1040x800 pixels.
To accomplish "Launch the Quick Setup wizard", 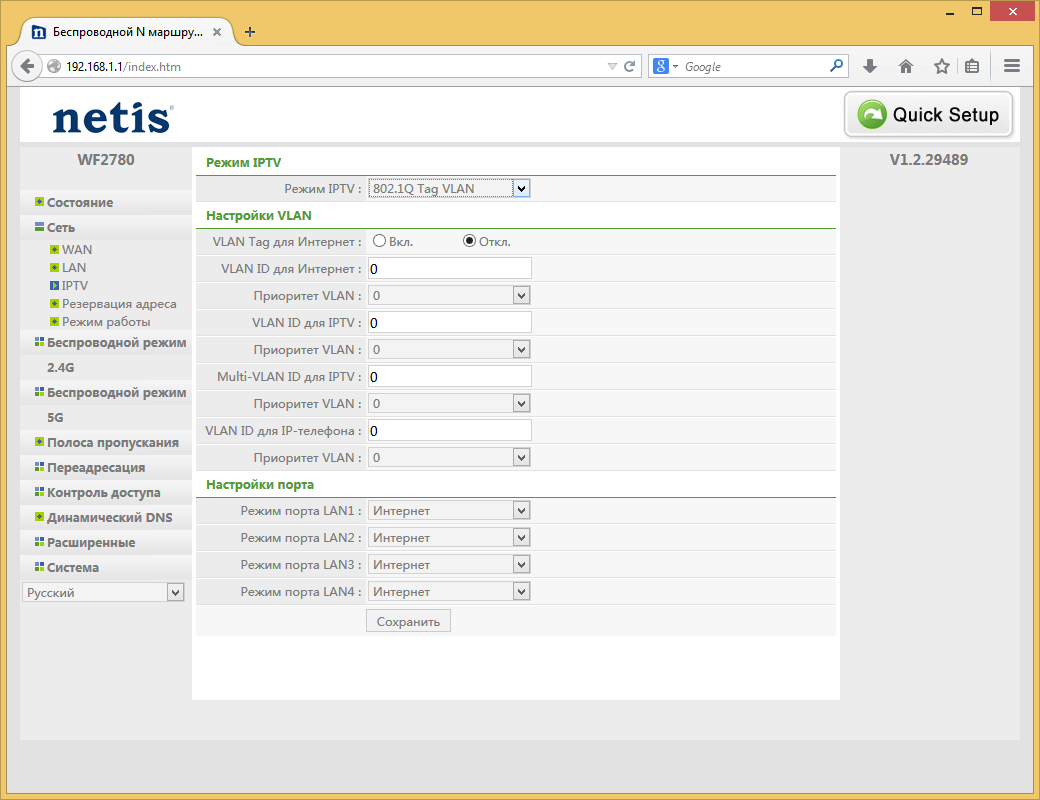I will point(929,115).
